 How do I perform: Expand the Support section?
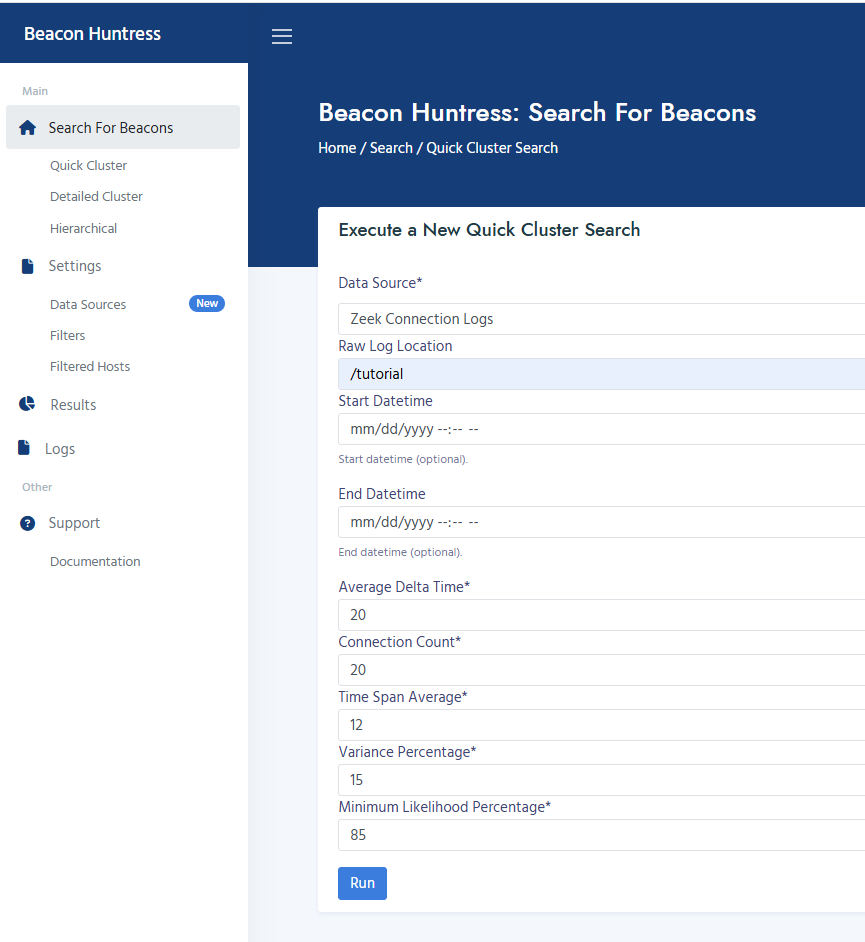pos(74,523)
